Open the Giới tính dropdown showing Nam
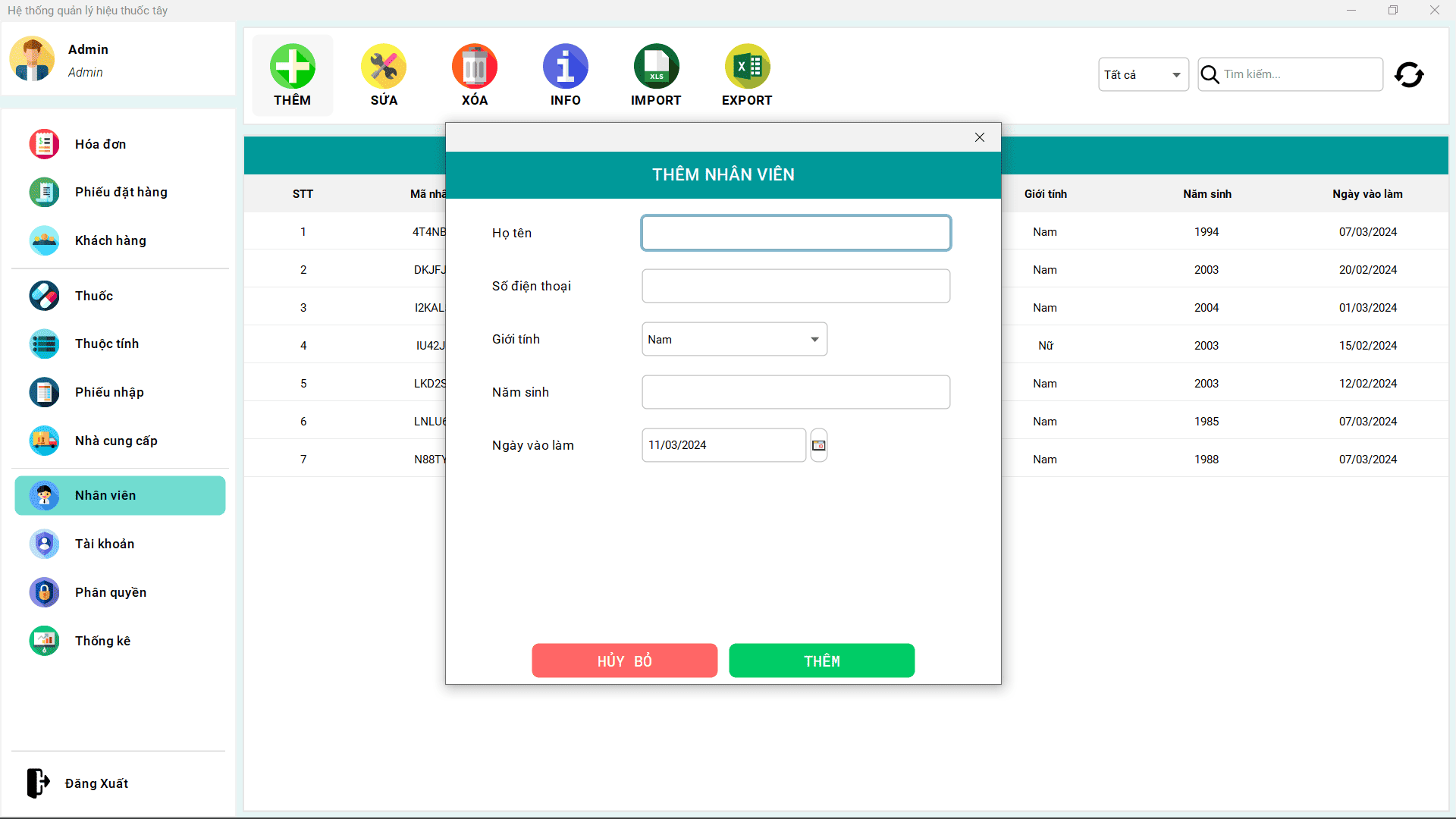 [733, 339]
